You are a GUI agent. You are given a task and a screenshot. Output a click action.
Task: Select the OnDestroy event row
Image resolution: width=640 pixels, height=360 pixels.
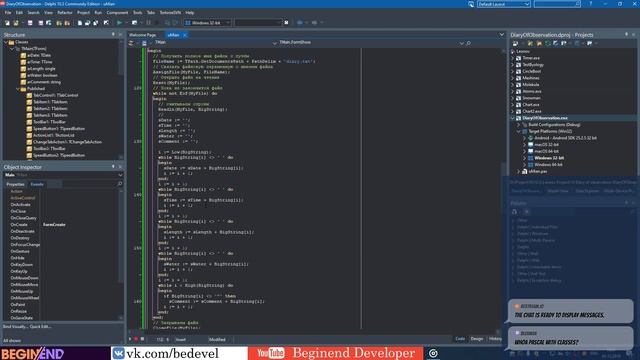pos(63,238)
